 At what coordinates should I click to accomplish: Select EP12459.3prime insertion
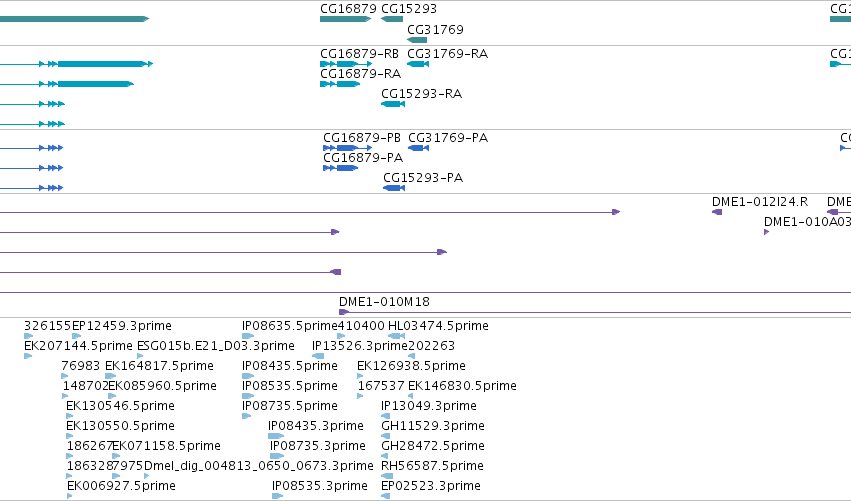tap(77, 337)
